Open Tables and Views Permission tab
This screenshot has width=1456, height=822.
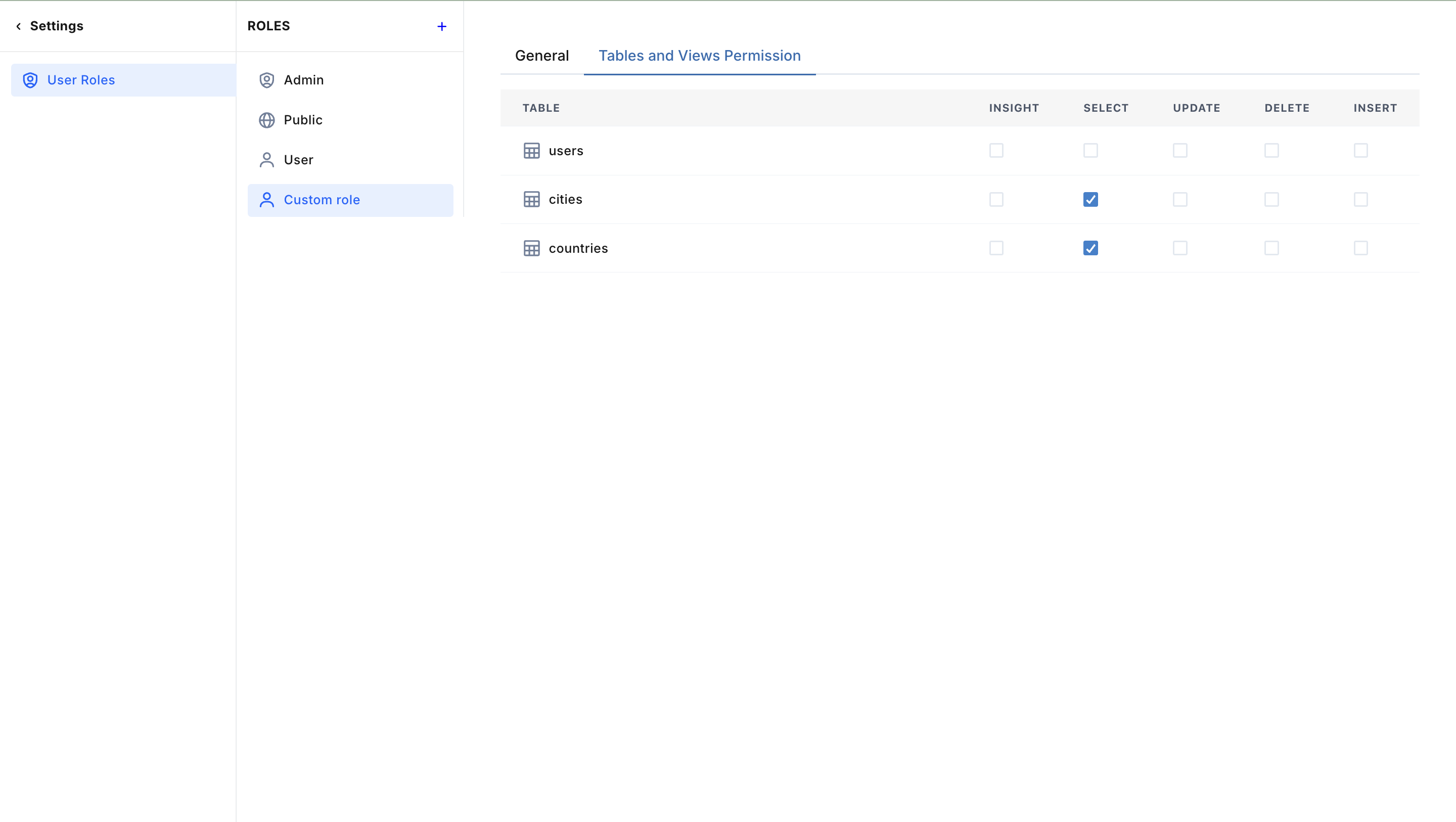coord(699,56)
